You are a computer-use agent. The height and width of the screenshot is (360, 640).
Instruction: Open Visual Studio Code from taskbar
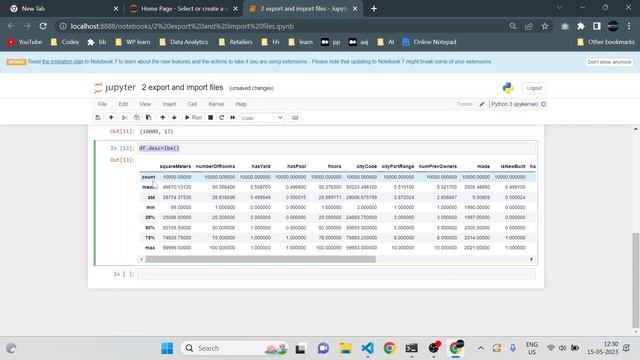[367, 348]
